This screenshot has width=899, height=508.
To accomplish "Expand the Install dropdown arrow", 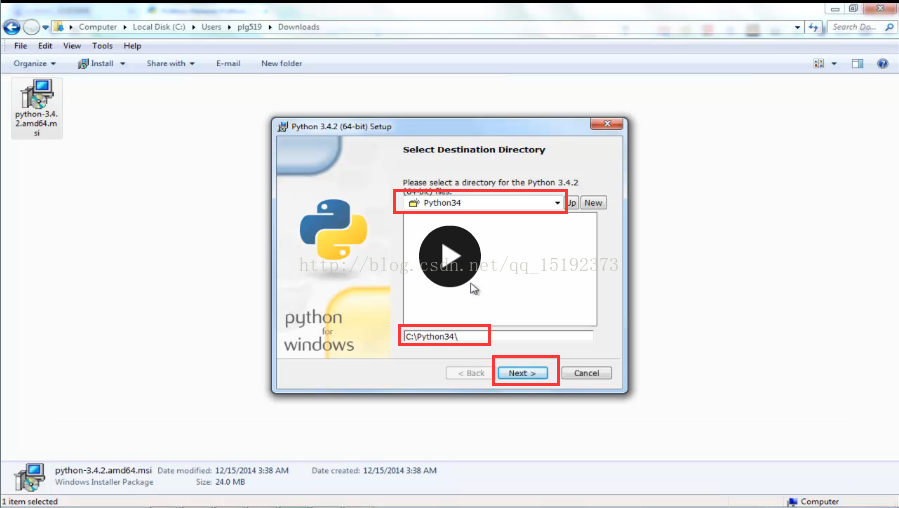I will [x=122, y=64].
